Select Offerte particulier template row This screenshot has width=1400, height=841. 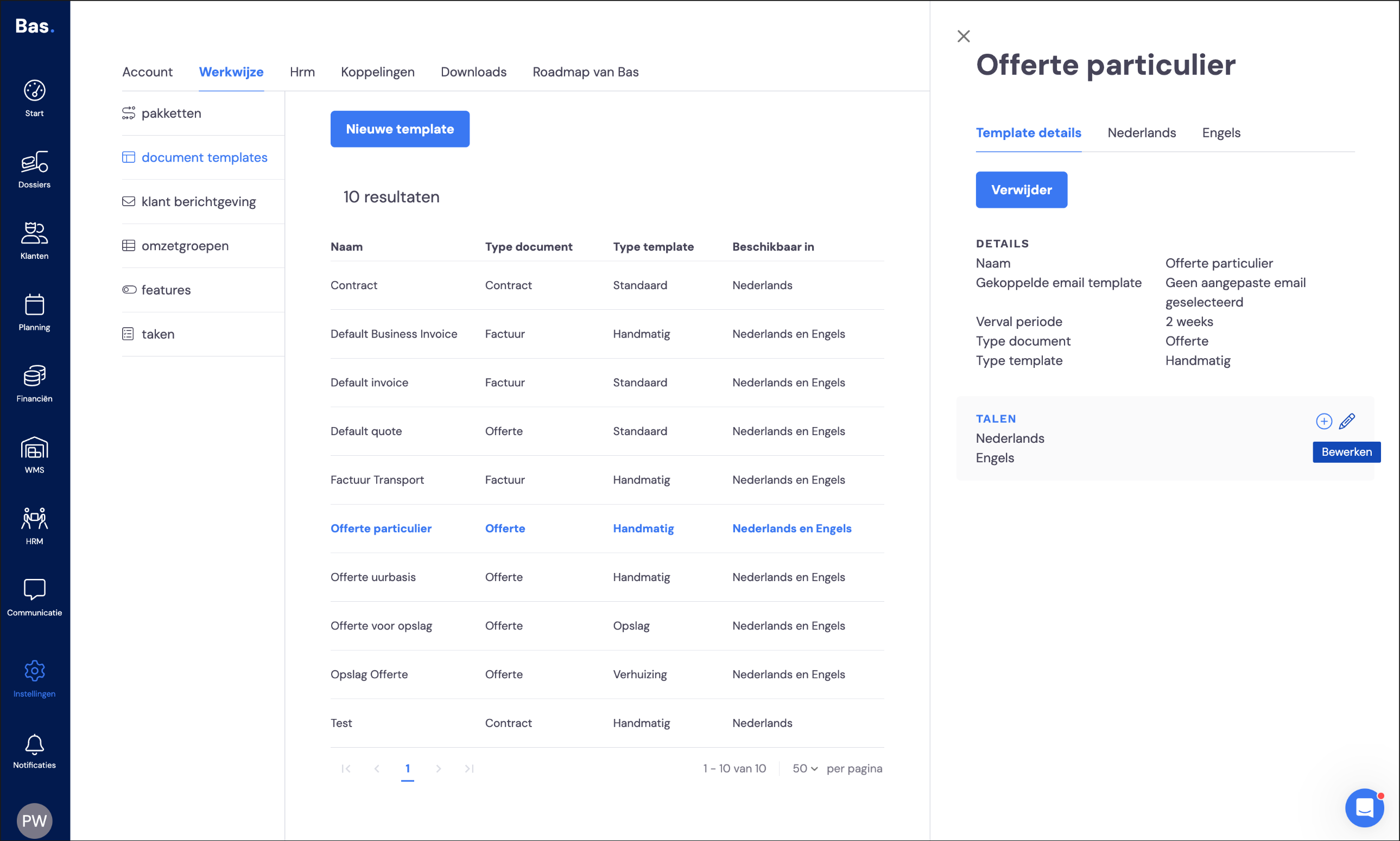[607, 528]
